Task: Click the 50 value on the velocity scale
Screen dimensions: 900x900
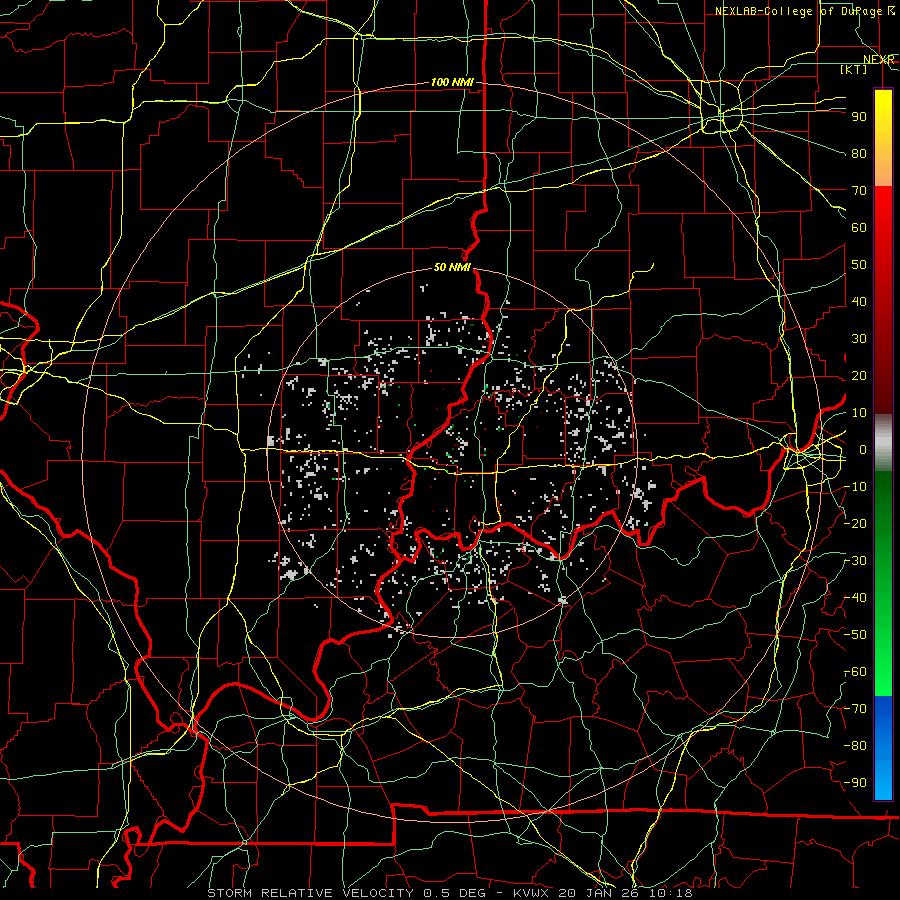Action: click(859, 265)
